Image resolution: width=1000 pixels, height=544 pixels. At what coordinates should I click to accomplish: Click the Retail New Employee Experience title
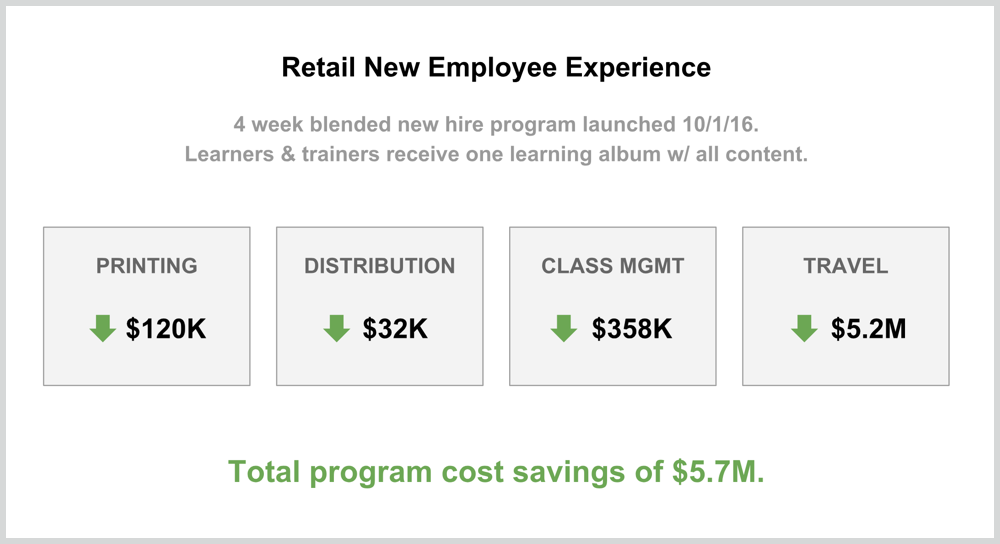point(496,68)
